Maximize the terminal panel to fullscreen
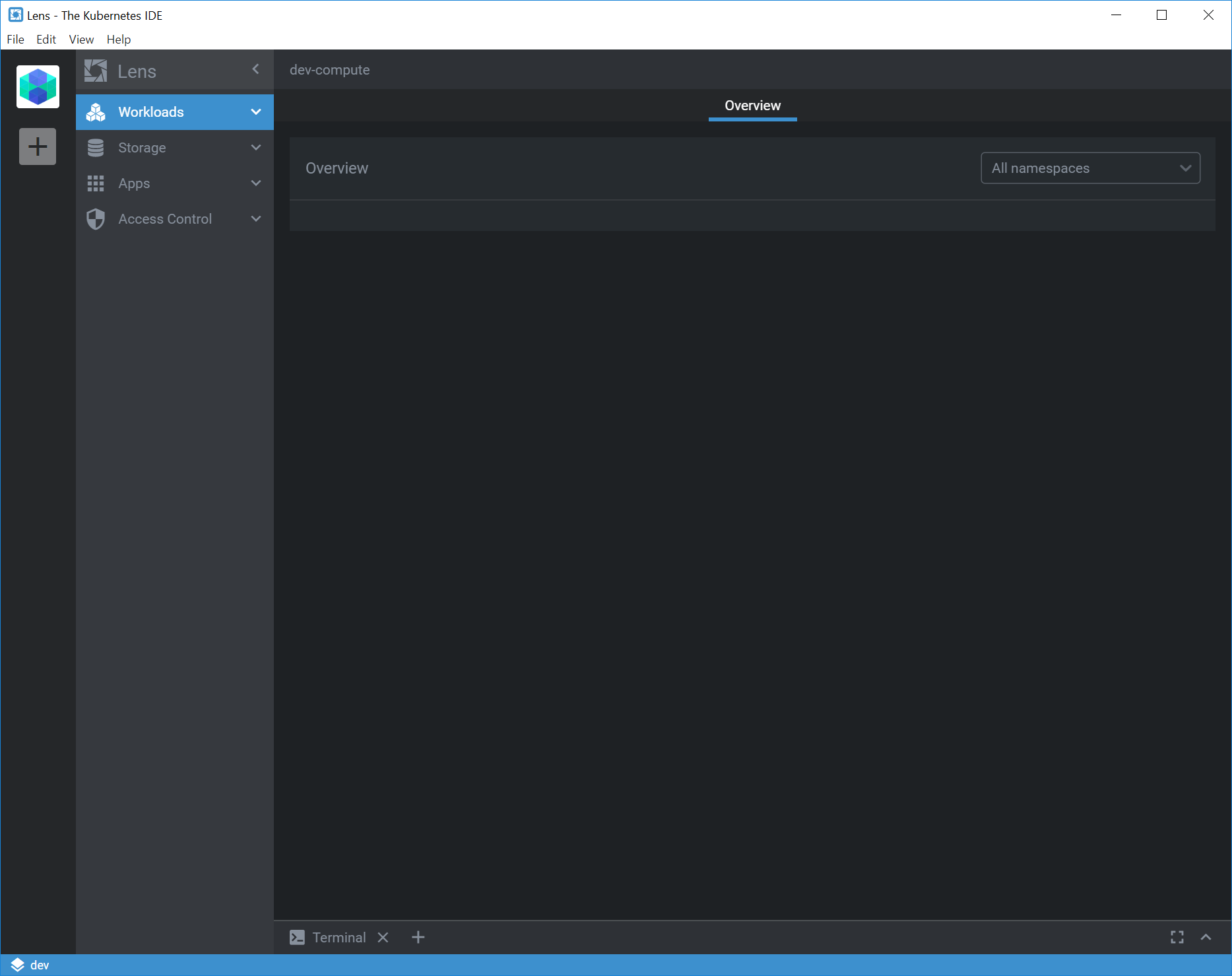Viewport: 1232px width, 976px height. tap(1177, 937)
